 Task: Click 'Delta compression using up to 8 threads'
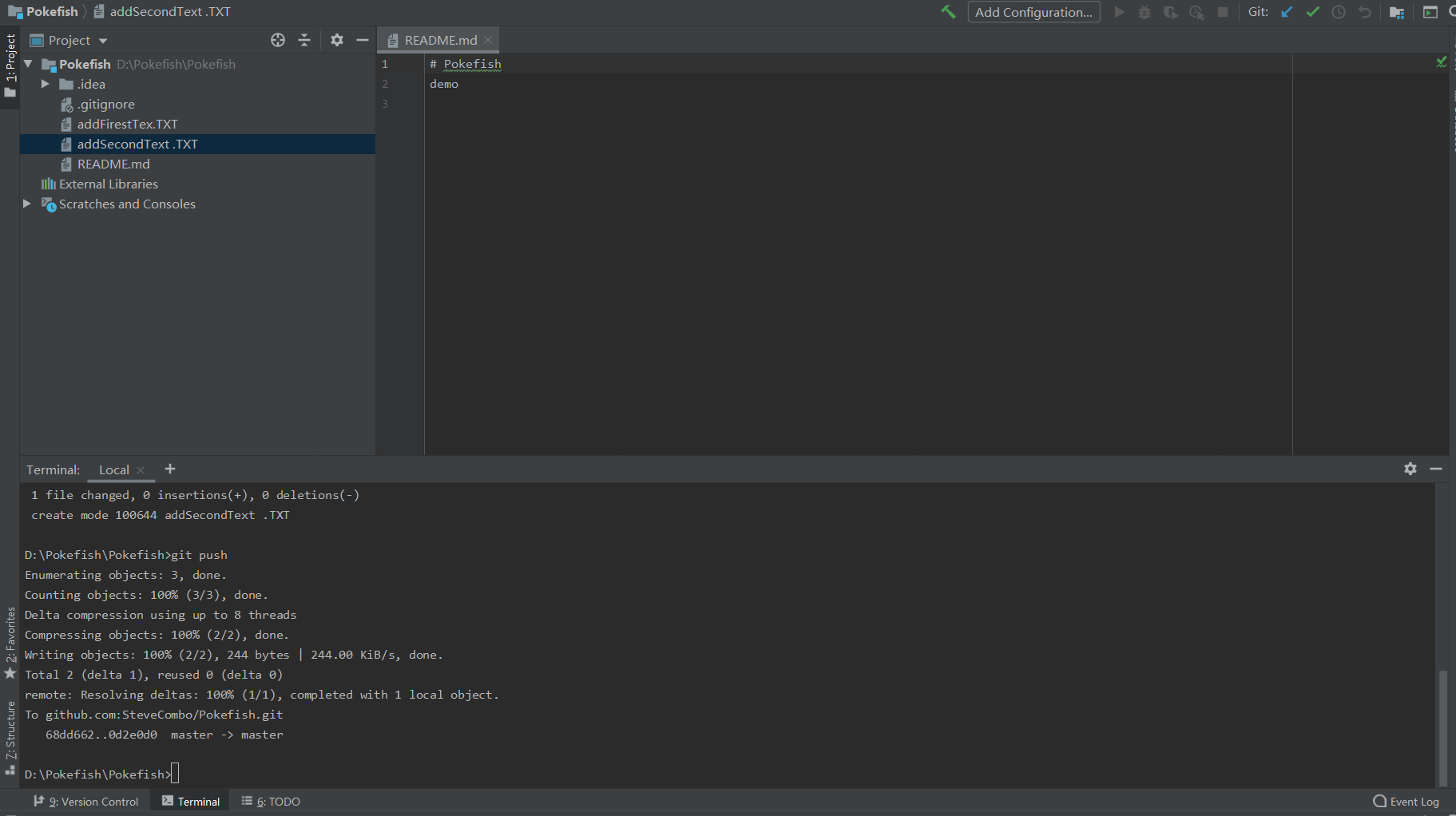click(161, 615)
